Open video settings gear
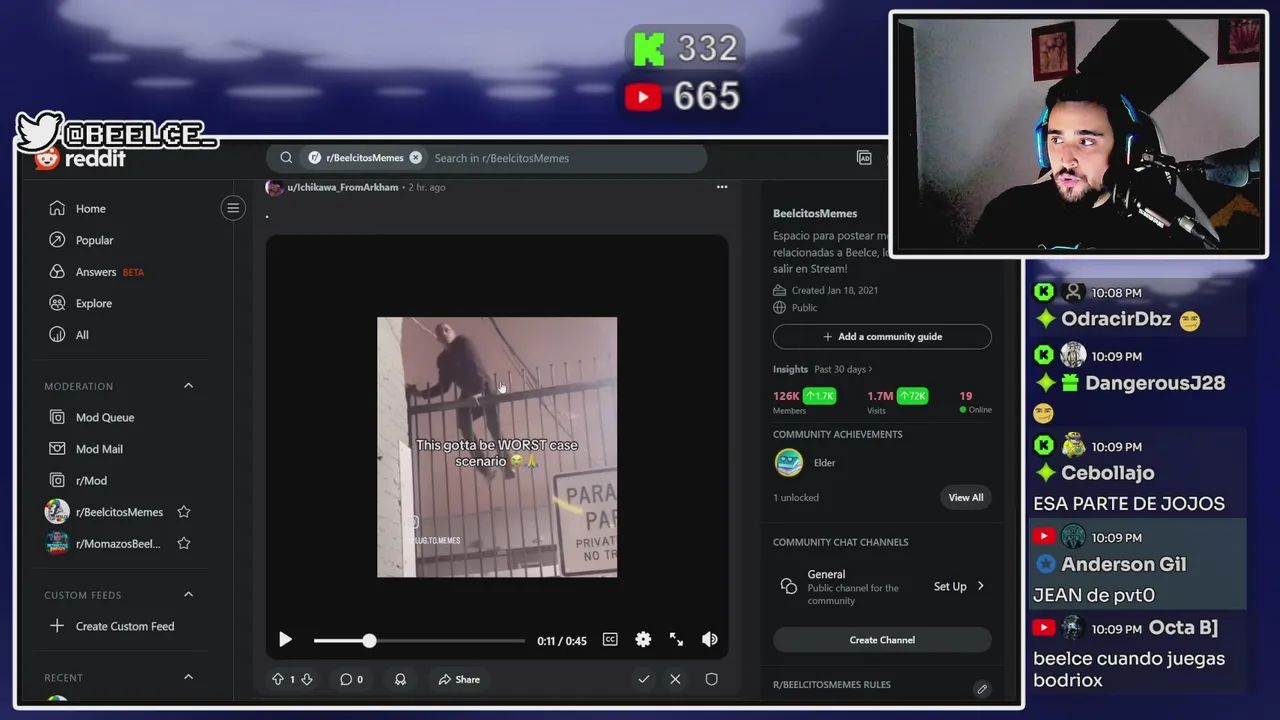Viewport: 1280px width, 720px height. (643, 640)
